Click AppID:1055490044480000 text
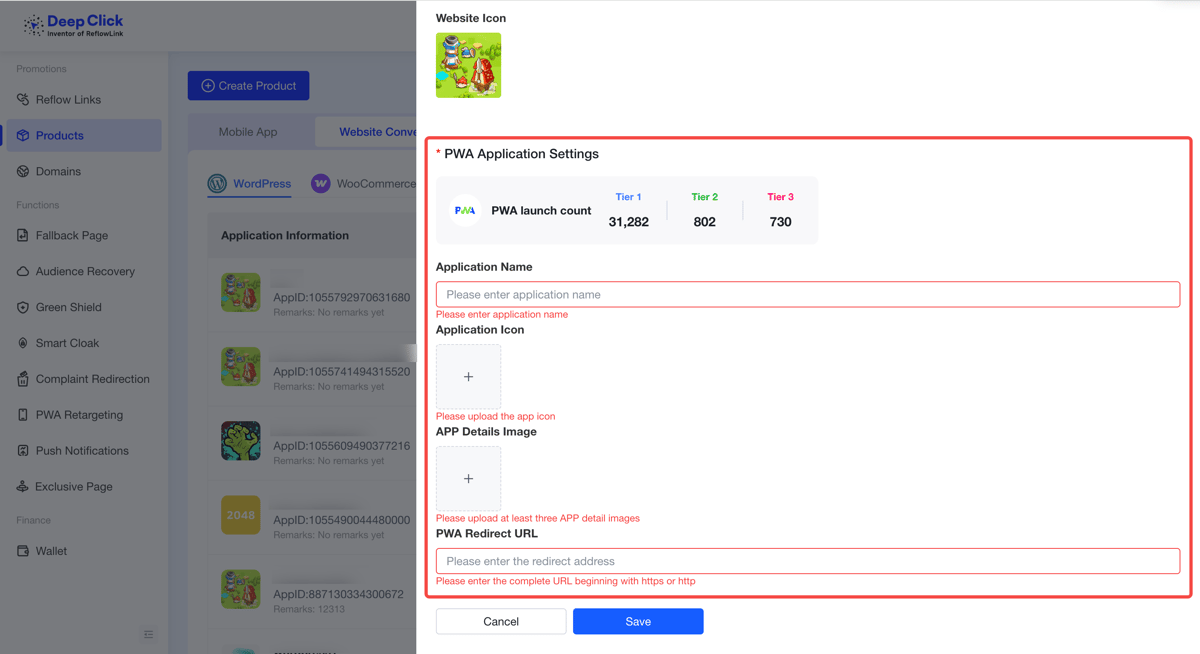Viewport: 1200px width, 654px height. [x=342, y=520]
